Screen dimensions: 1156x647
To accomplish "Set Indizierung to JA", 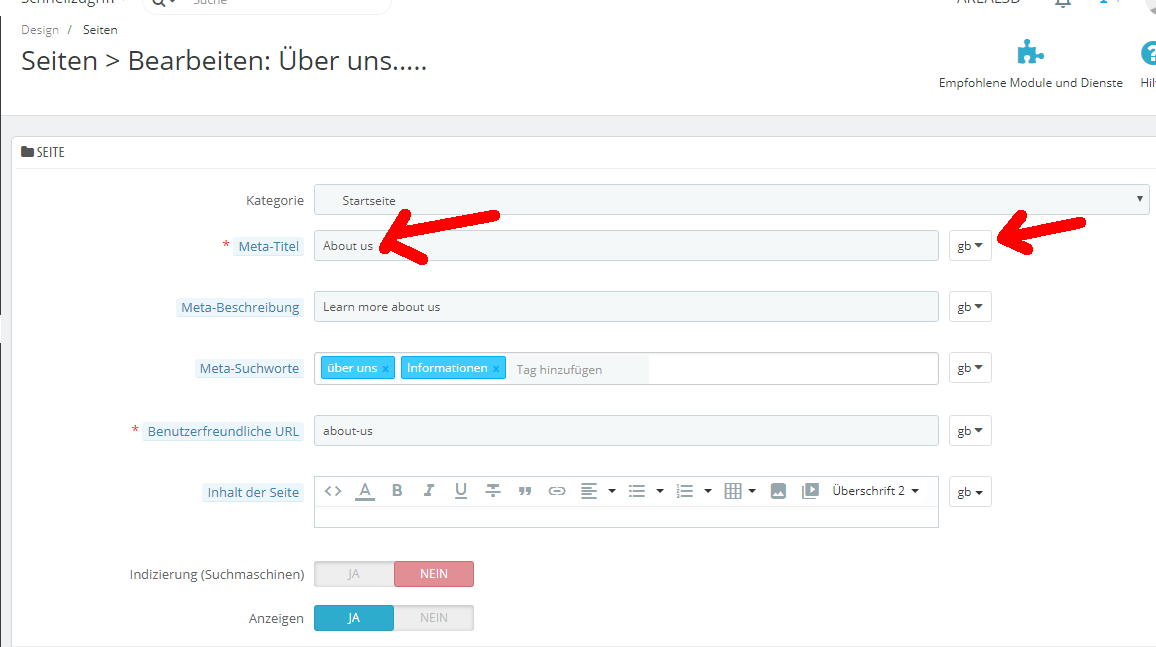I will click(x=354, y=574).
